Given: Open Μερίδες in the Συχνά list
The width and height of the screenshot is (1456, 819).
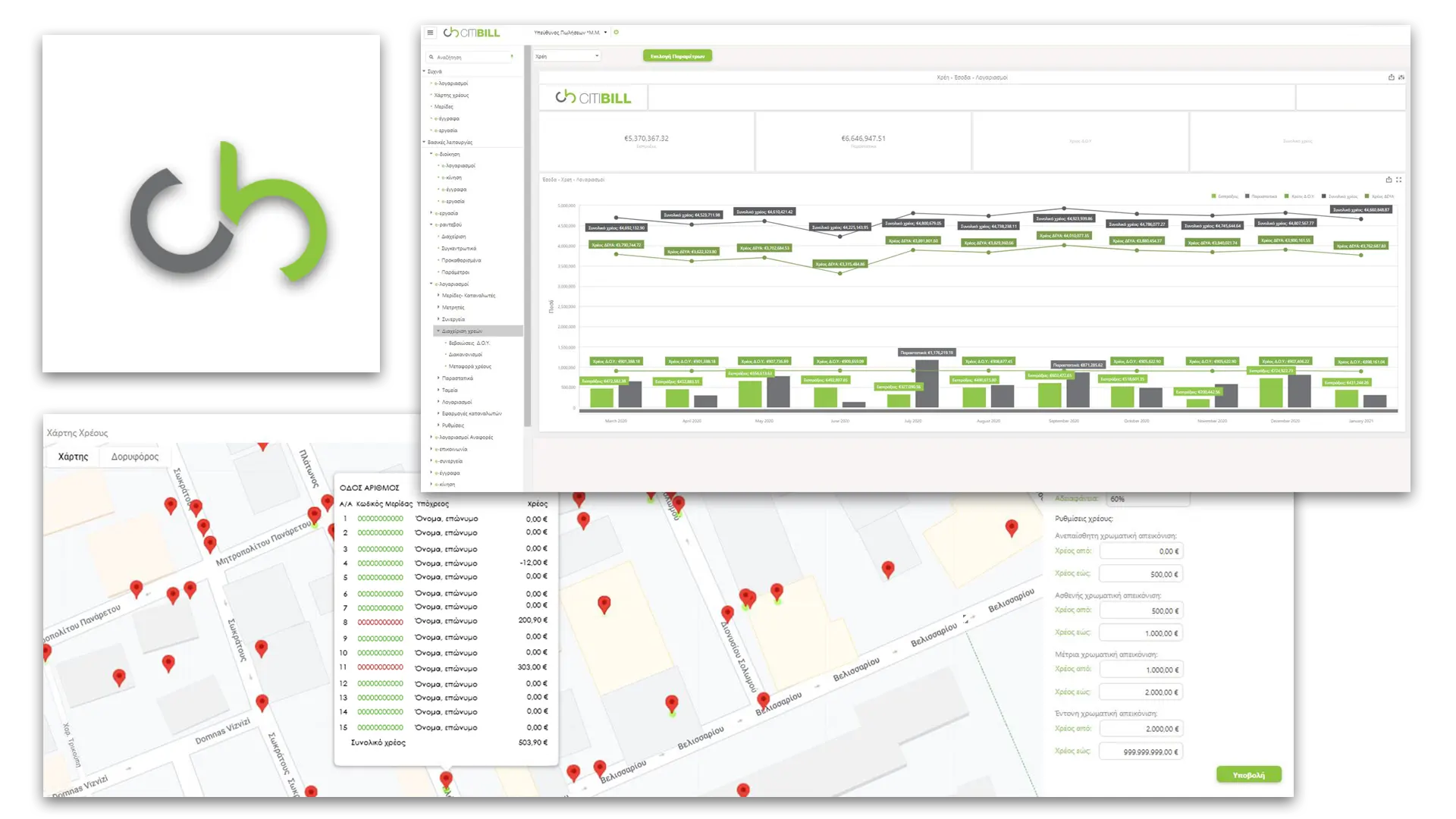Looking at the screenshot, I should pos(444,107).
